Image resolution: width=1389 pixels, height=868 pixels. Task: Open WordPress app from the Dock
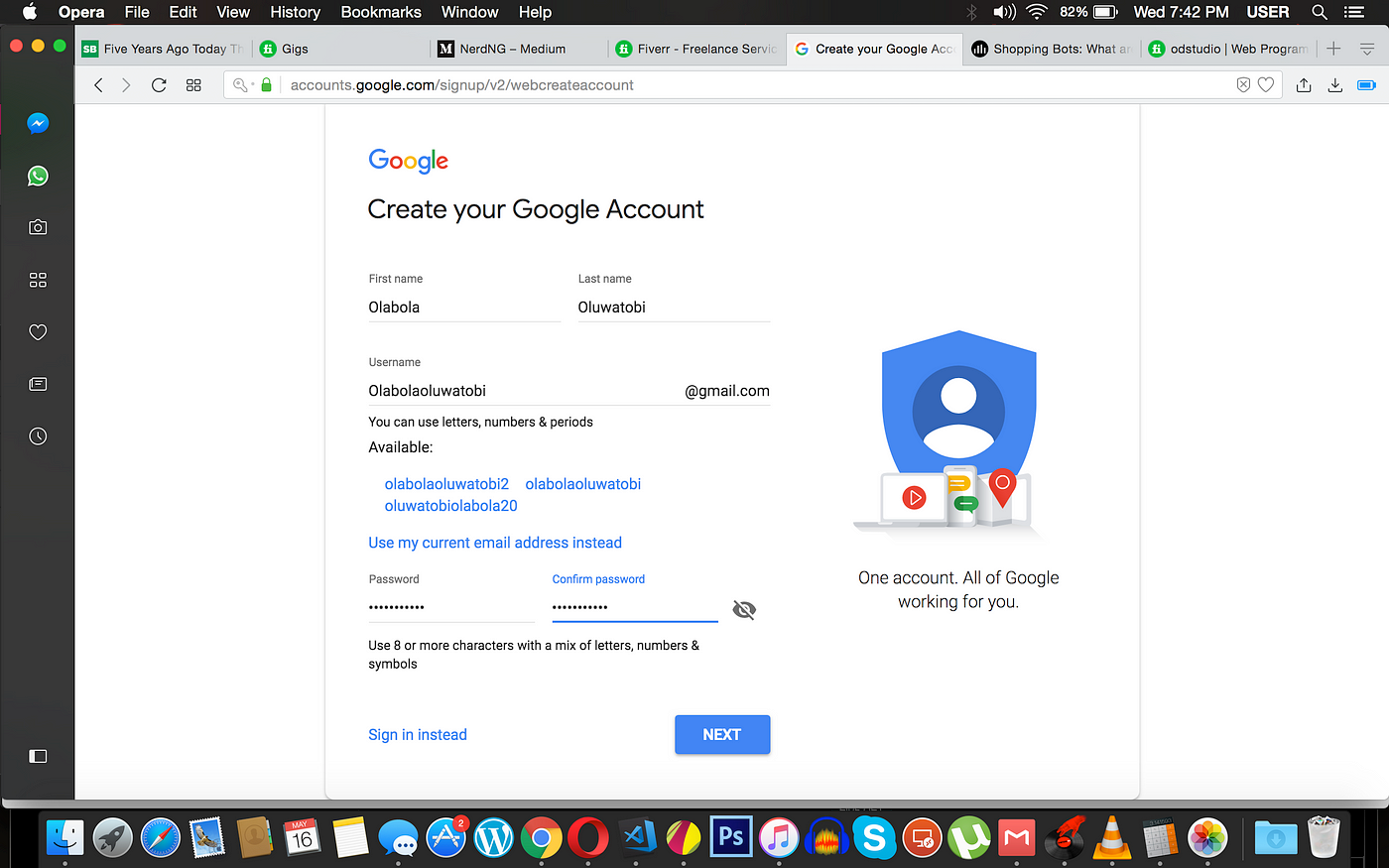point(493,839)
